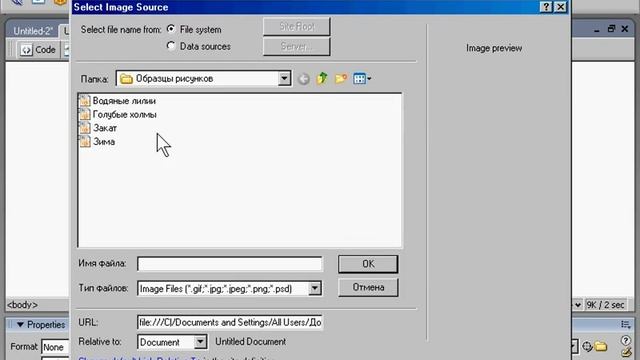Select the file named Водяные лилии
Screen dimensions: 640x360
[124, 101]
